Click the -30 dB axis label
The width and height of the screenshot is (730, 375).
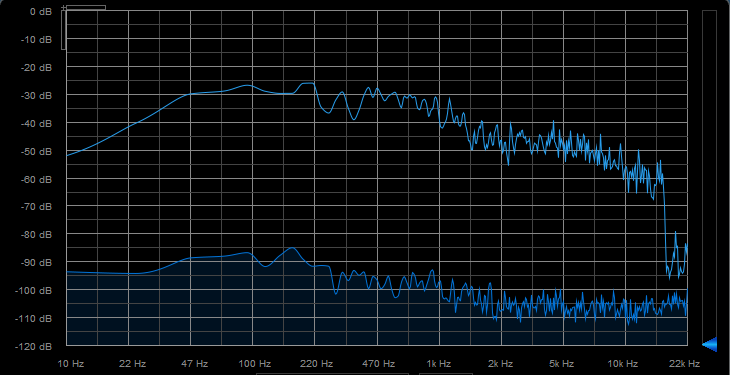[x=37, y=95]
